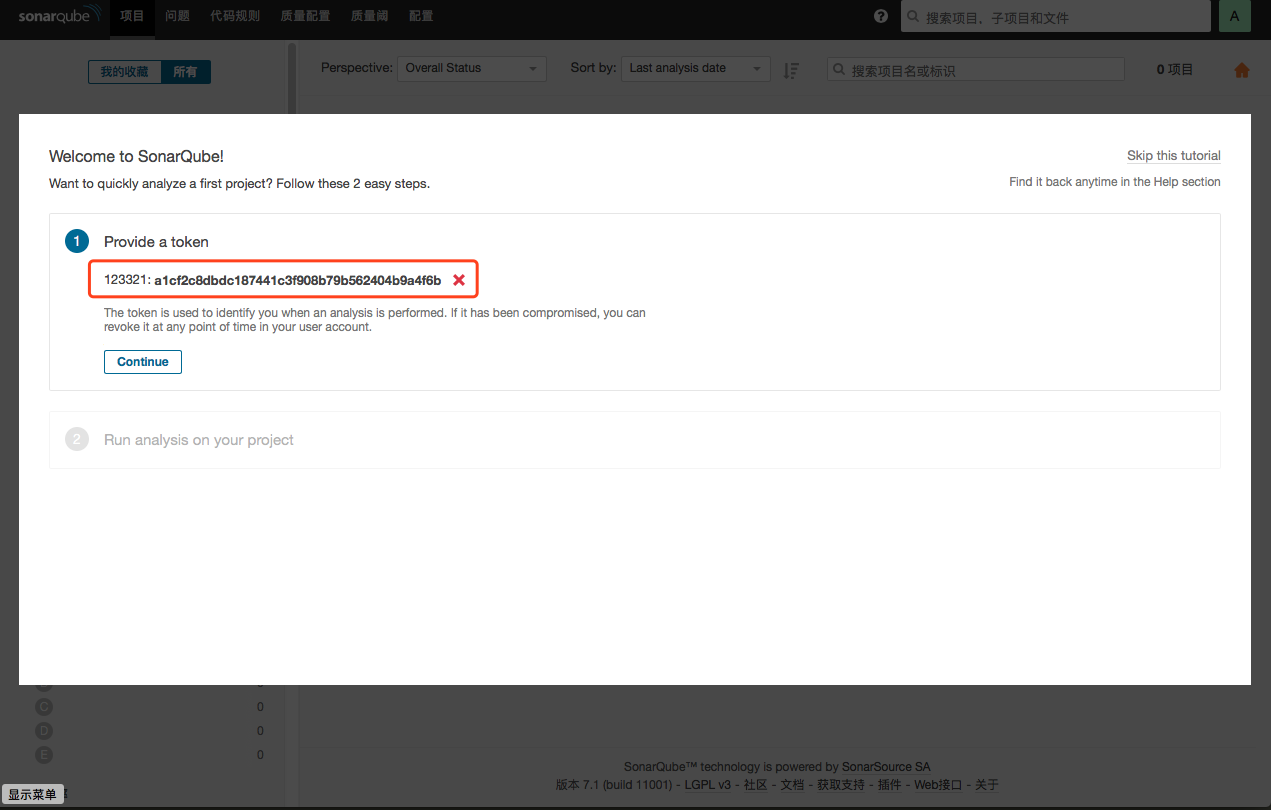
Task: Open the 配置 menu item
Action: (421, 16)
